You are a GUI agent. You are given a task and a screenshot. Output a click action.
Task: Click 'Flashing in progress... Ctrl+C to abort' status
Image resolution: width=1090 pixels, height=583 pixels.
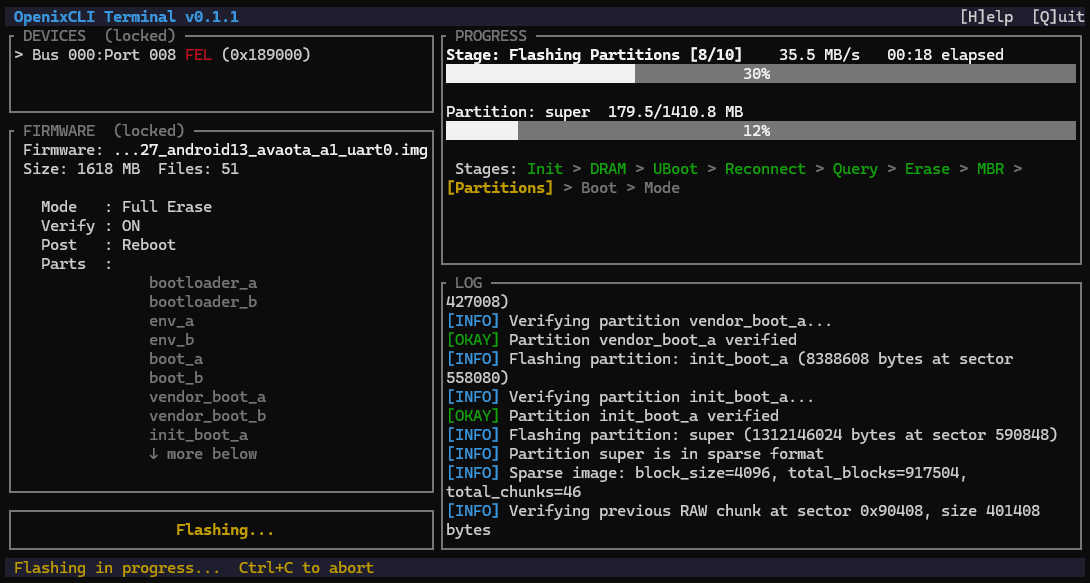[x=194, y=568]
